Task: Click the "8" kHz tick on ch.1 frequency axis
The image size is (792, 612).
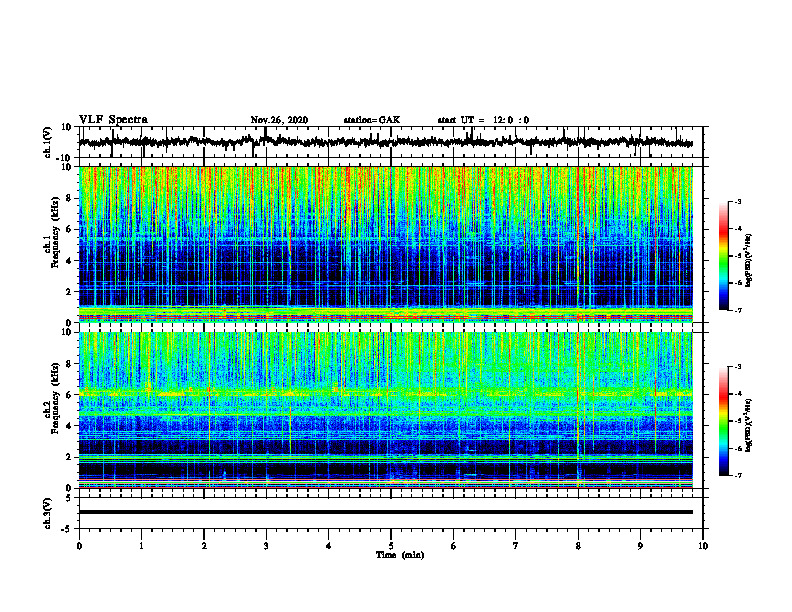Action: [71, 198]
